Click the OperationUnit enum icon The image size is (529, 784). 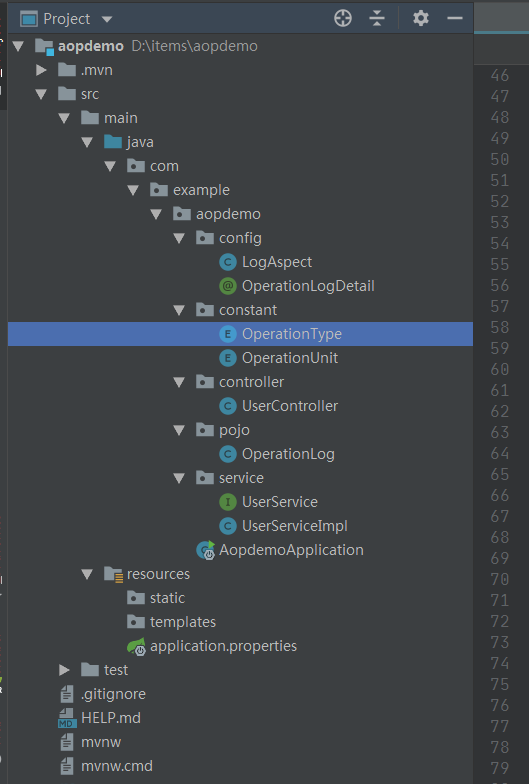(x=228, y=358)
